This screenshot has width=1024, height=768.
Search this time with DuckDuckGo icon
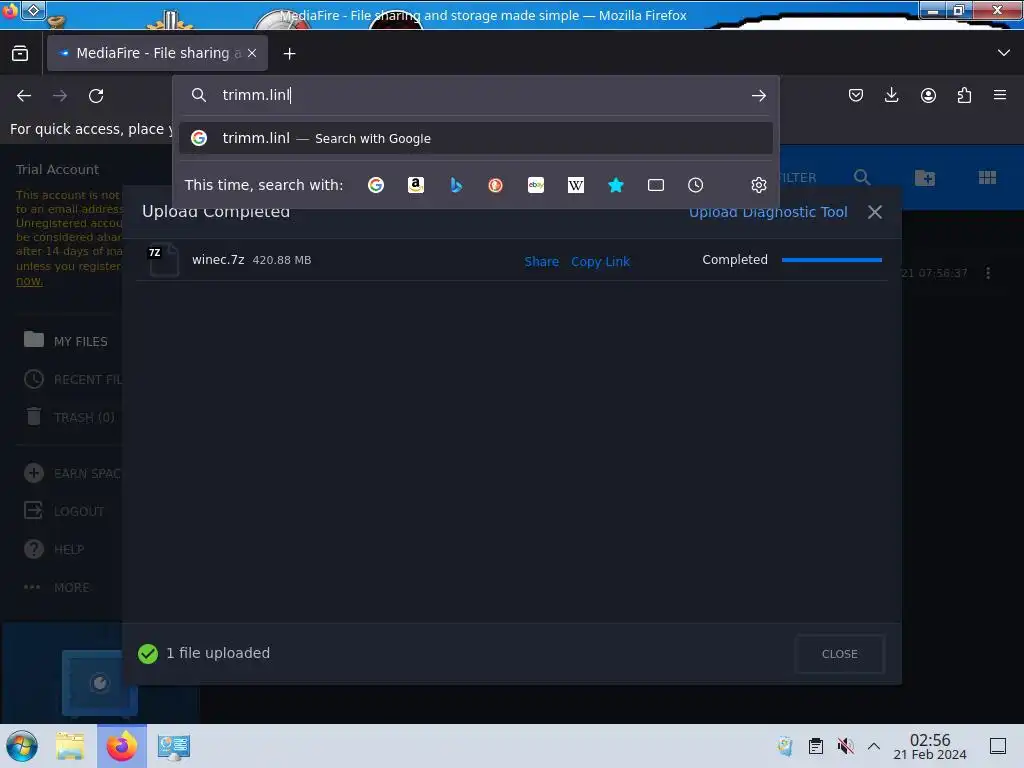[496, 185]
